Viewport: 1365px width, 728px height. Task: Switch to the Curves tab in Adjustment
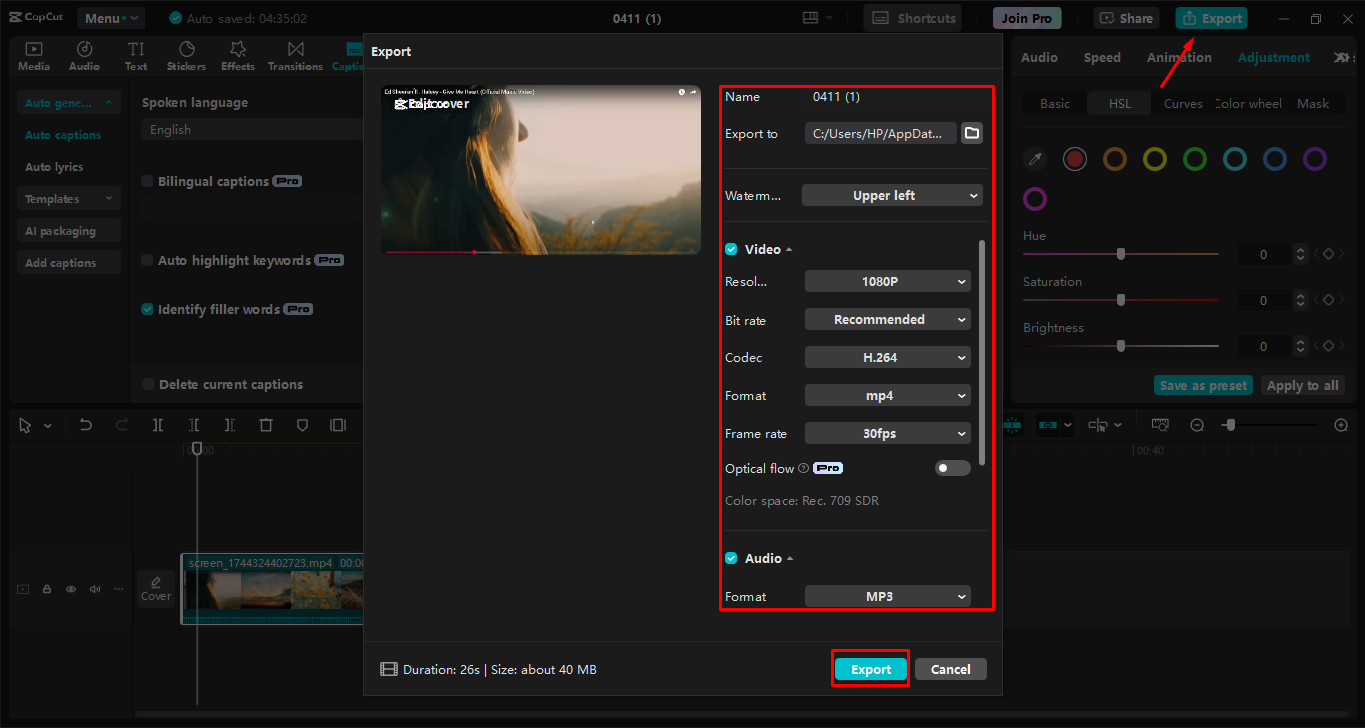pyautogui.click(x=1183, y=103)
